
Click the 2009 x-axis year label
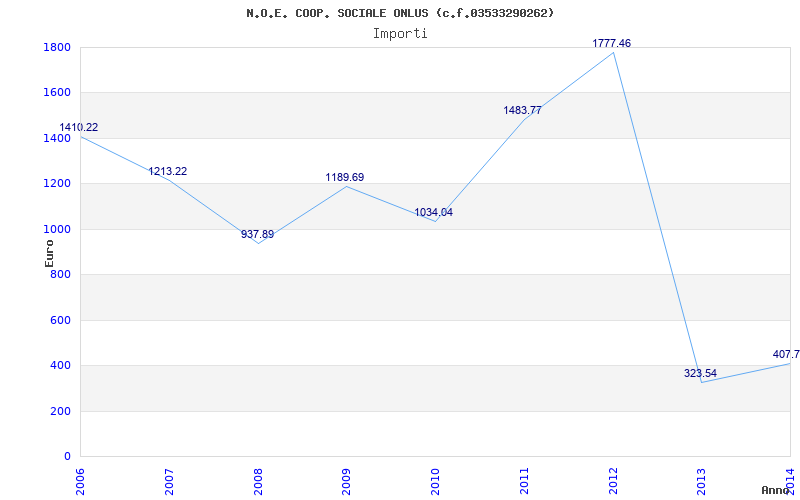(x=347, y=482)
